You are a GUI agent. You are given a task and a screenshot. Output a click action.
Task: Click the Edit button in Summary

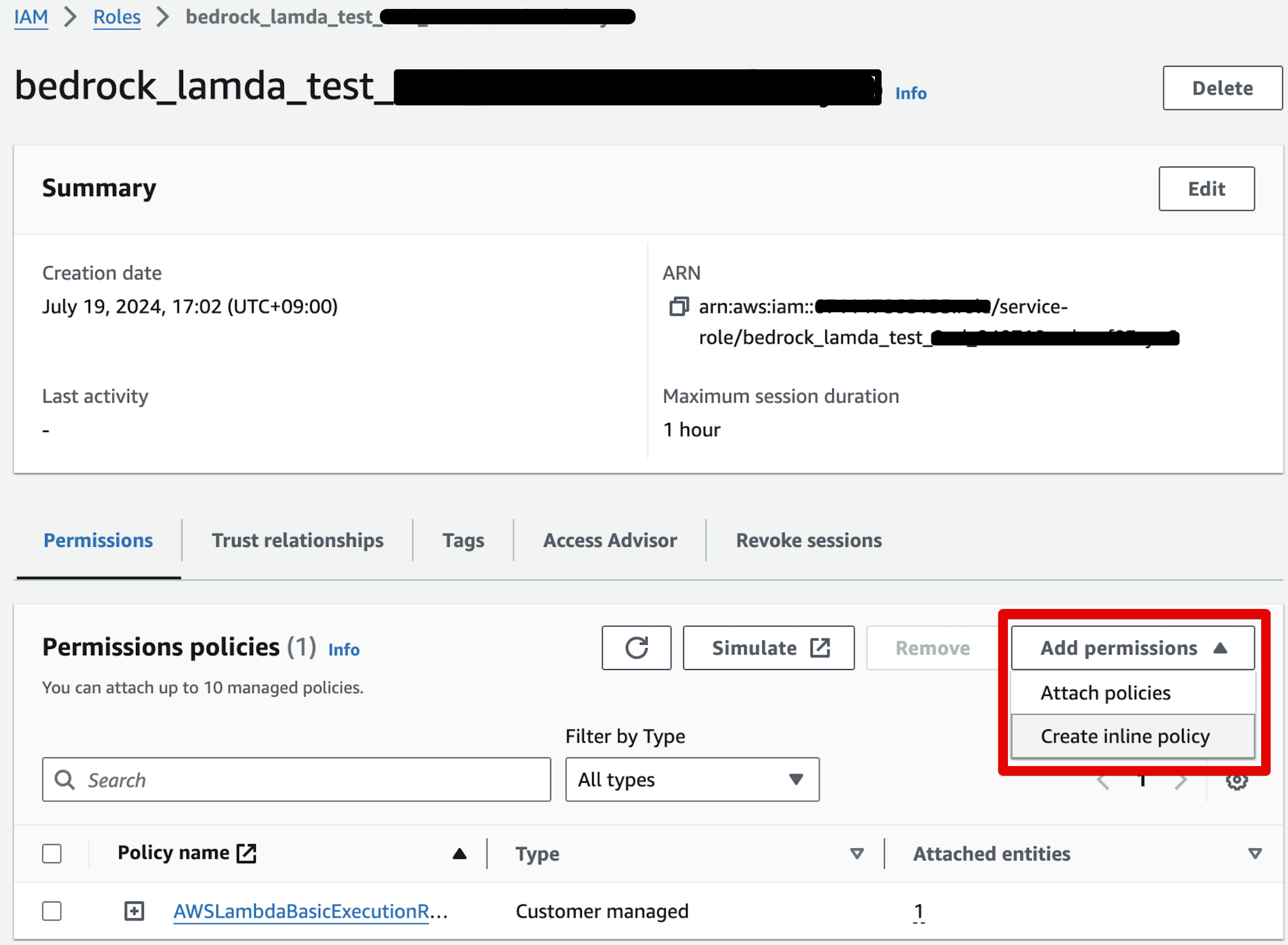[x=1207, y=189]
